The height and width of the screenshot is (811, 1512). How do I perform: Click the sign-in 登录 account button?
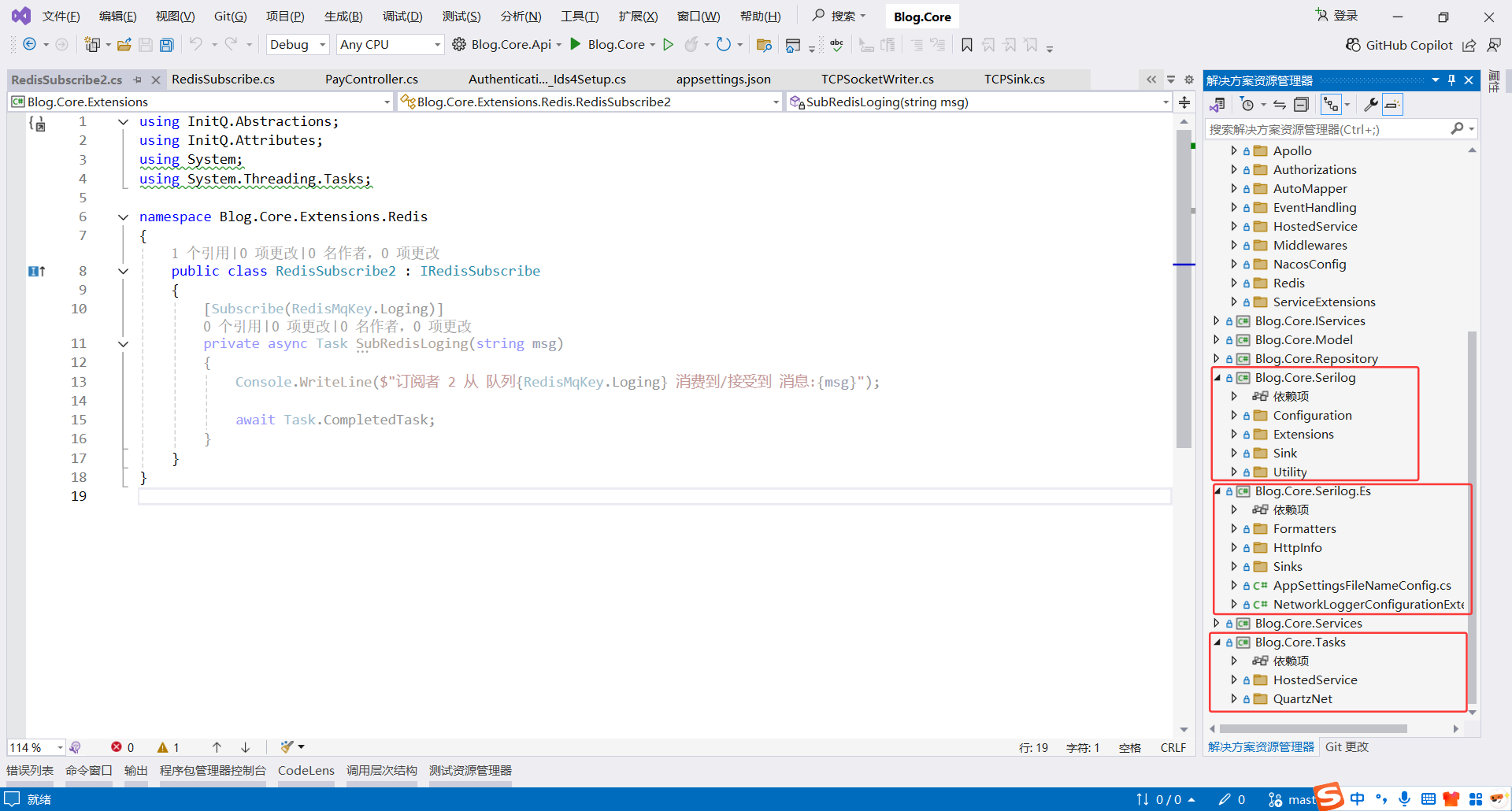click(x=1337, y=16)
